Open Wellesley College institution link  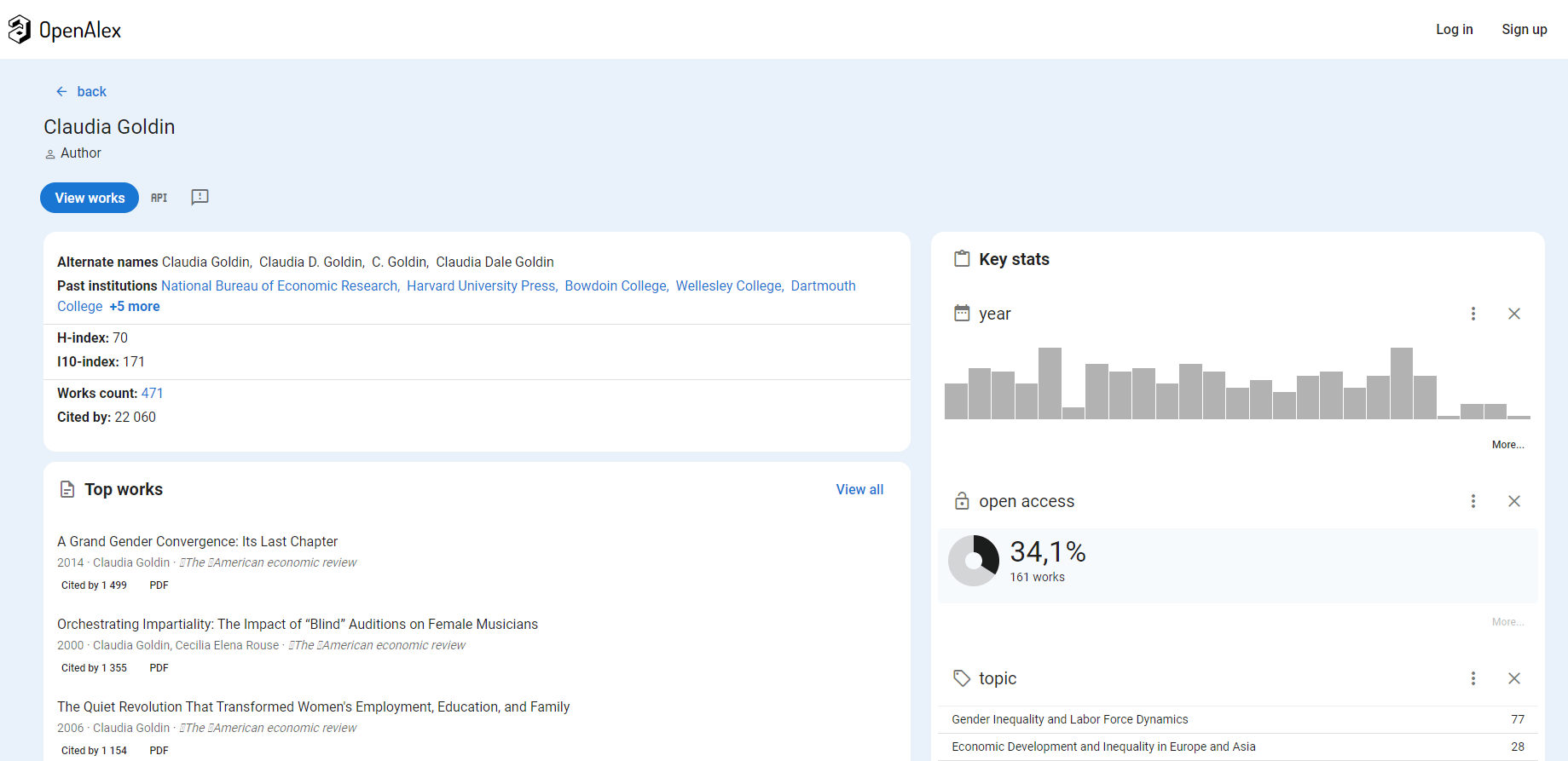(x=730, y=285)
